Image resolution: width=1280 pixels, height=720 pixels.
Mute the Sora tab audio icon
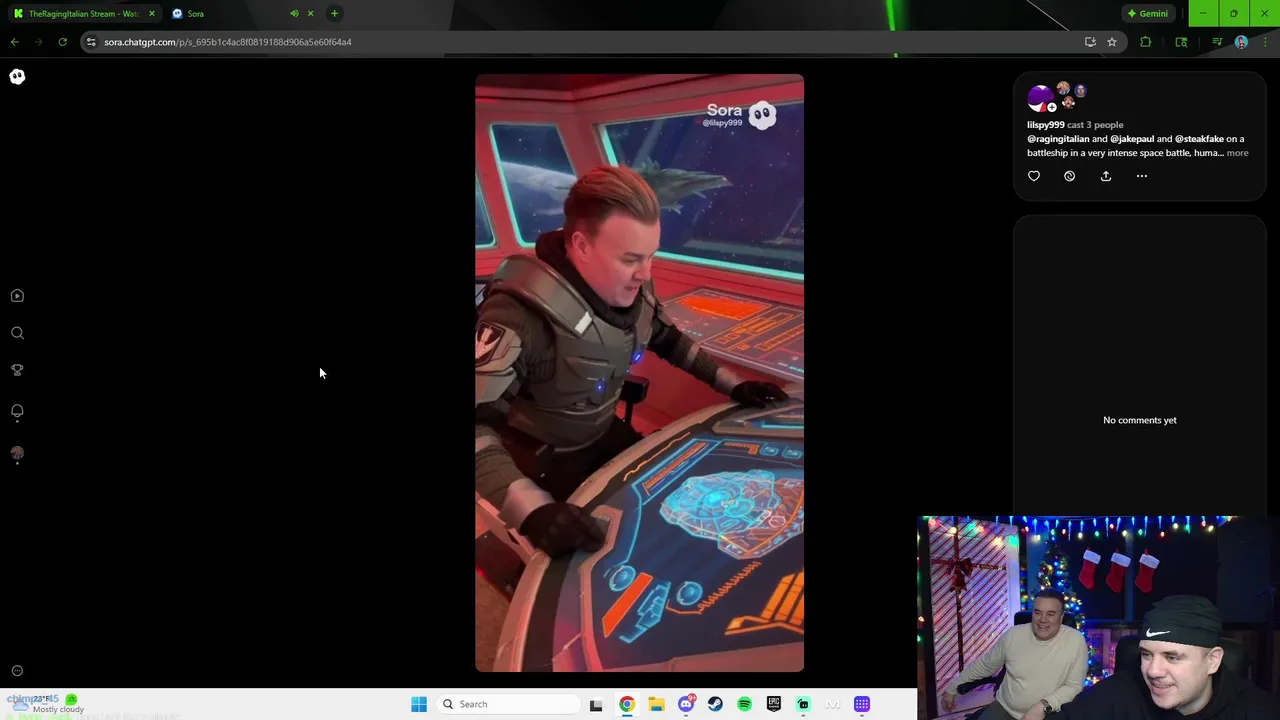[x=294, y=14]
